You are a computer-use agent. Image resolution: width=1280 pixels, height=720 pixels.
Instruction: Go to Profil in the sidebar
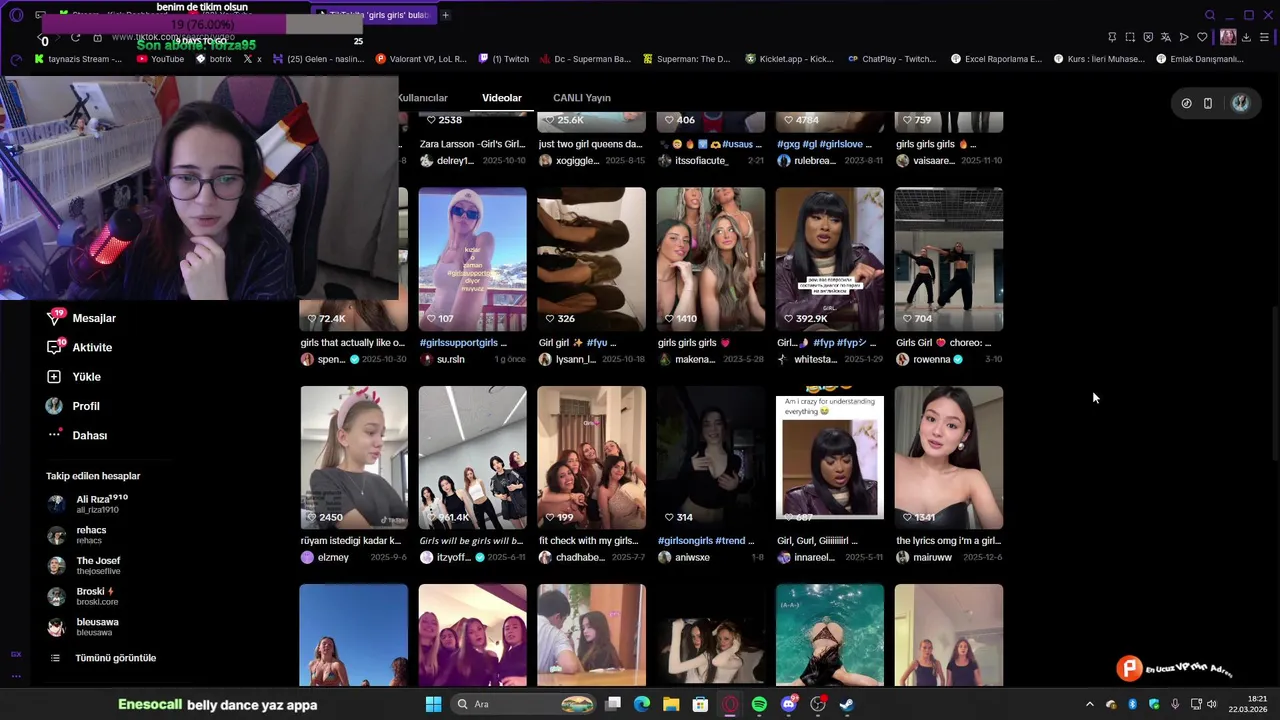73,406
